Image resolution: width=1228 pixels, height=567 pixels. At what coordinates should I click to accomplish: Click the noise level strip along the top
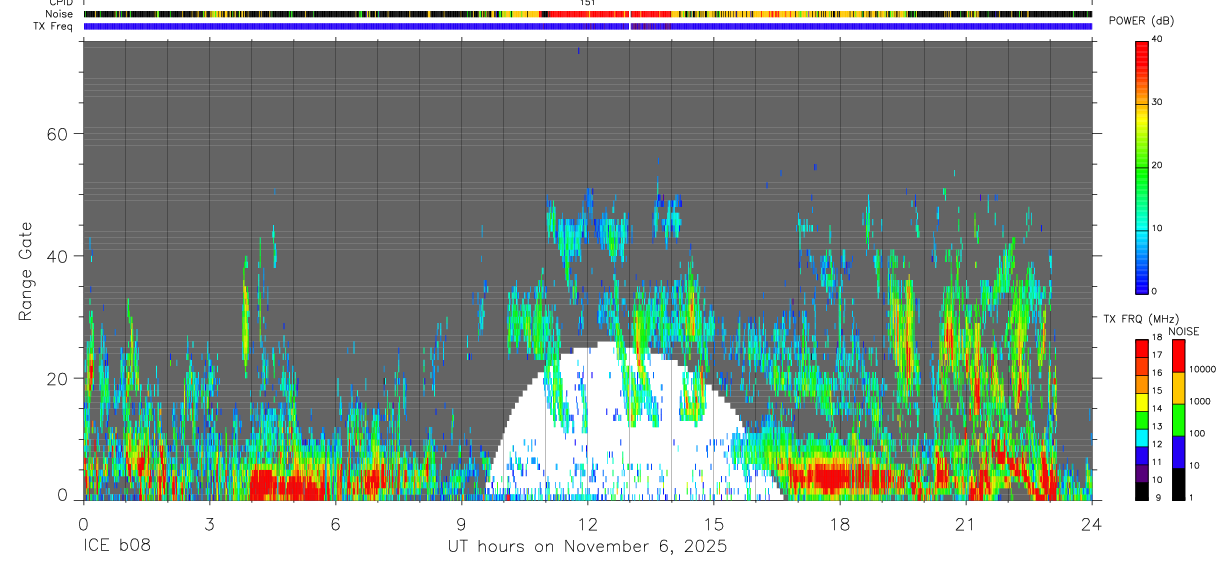click(587, 14)
